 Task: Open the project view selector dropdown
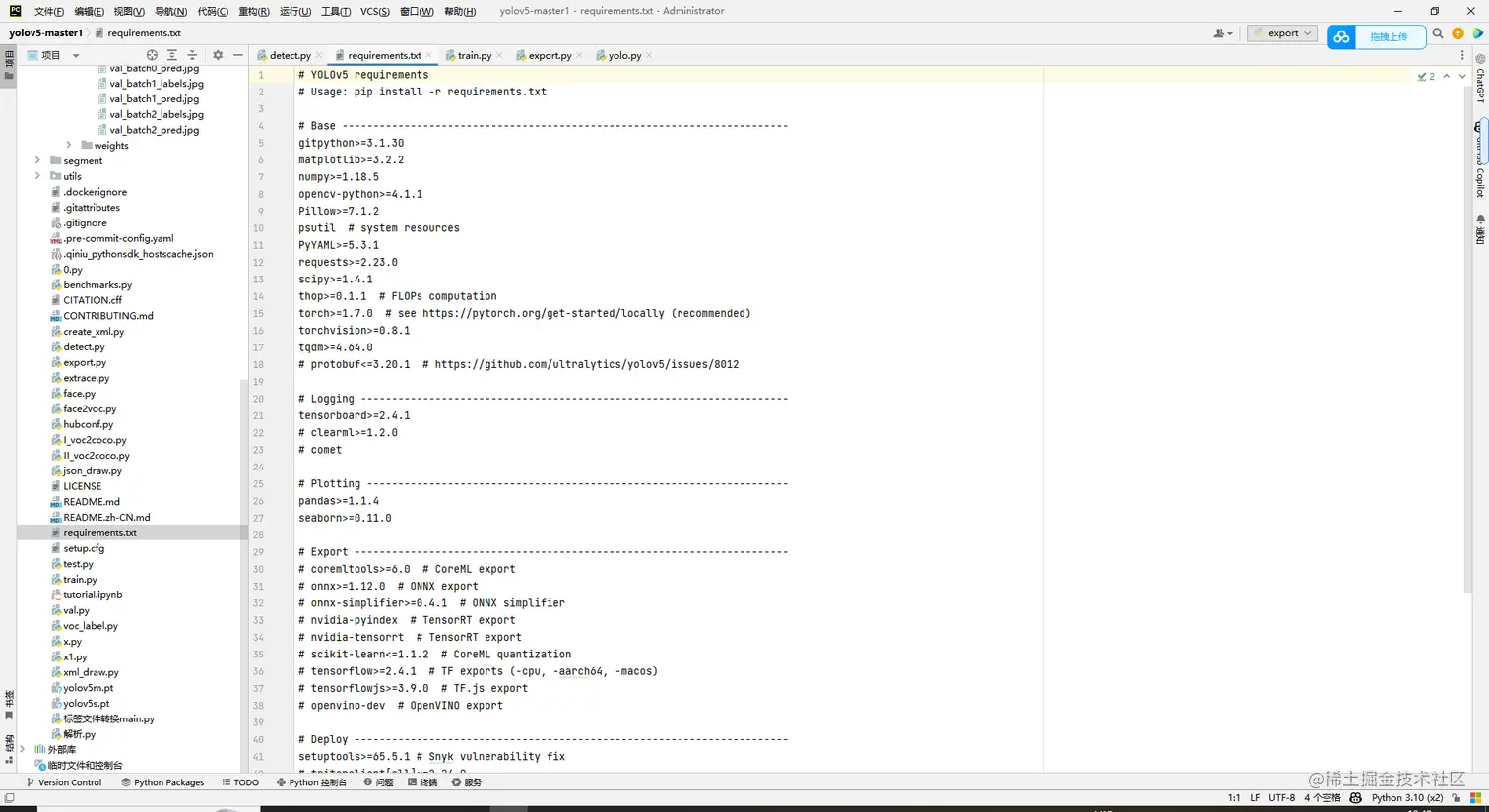tap(53, 55)
